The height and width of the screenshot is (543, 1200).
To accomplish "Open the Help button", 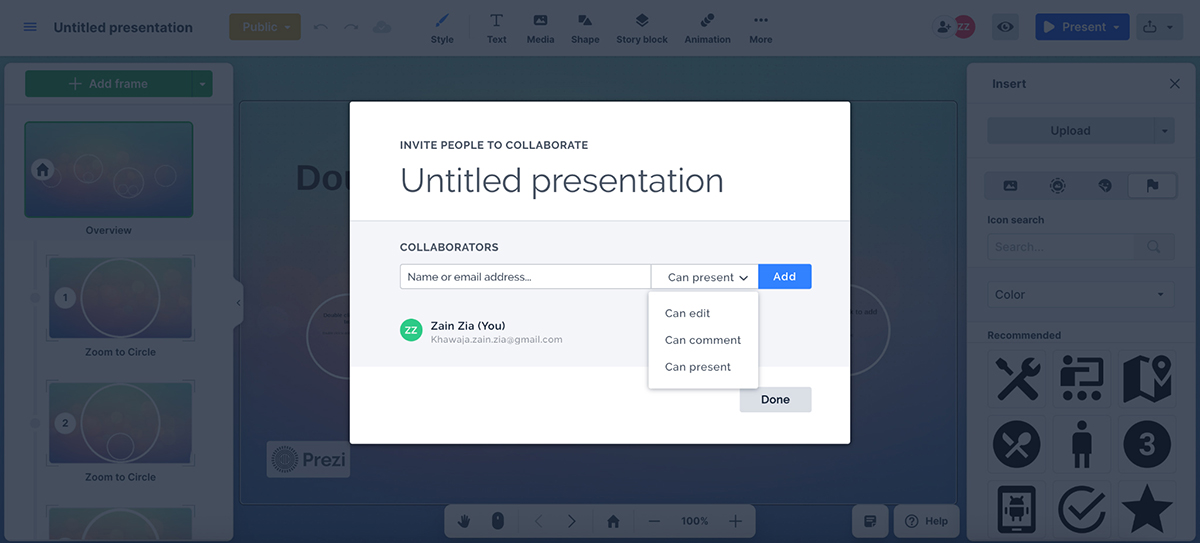I will coord(927,521).
